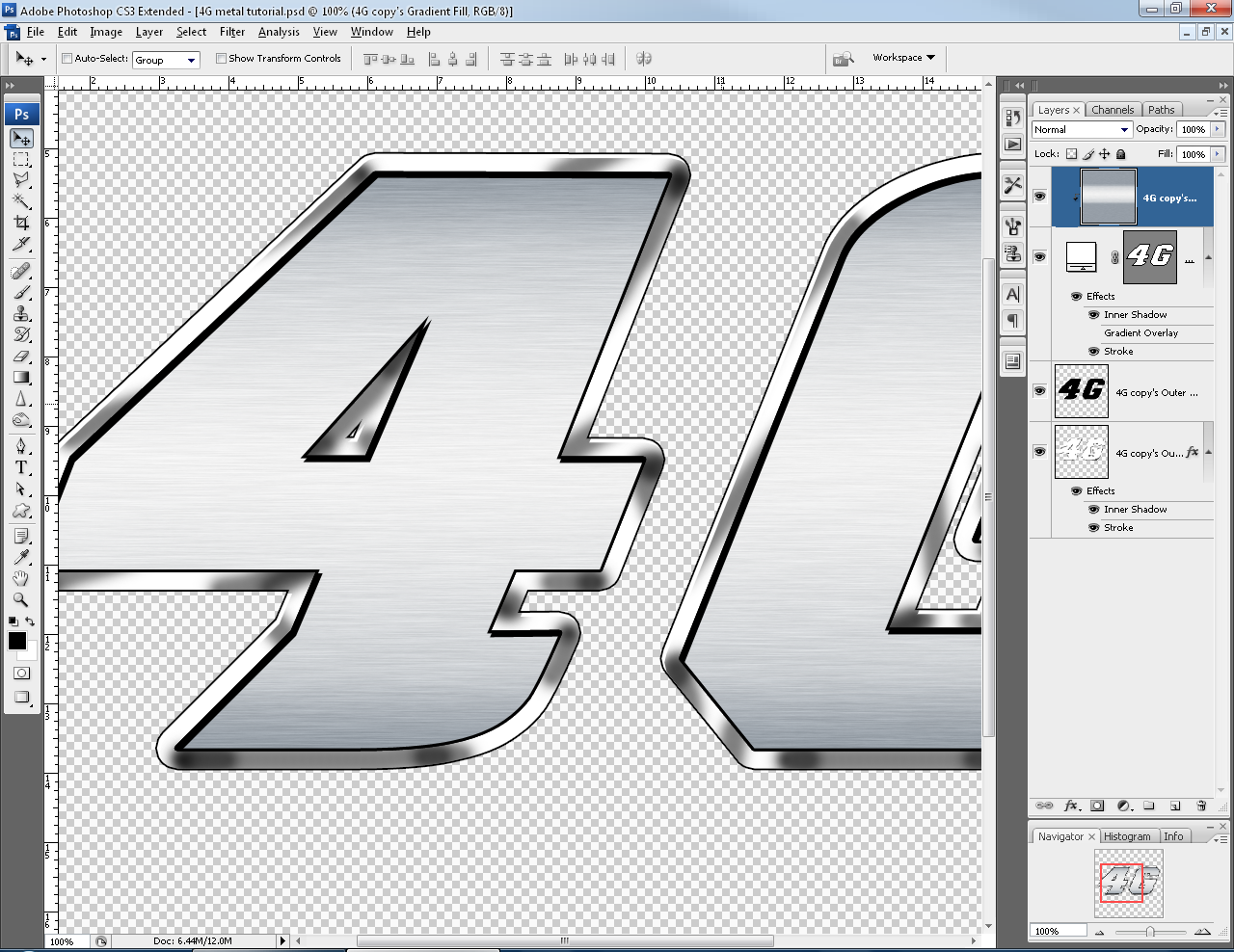
Task: Toggle Lock all padlock icon
Action: (x=1120, y=154)
